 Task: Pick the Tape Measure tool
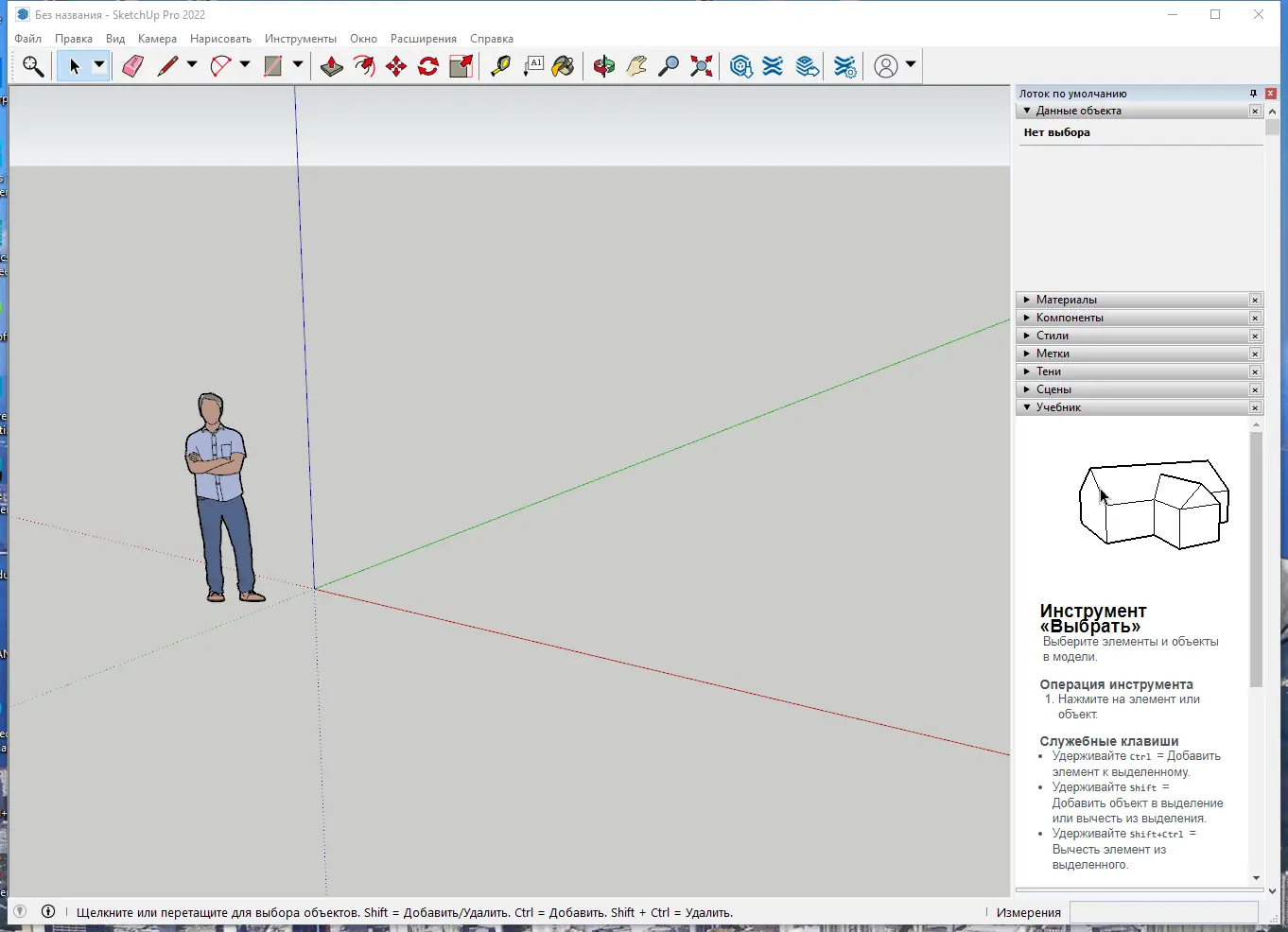point(500,66)
